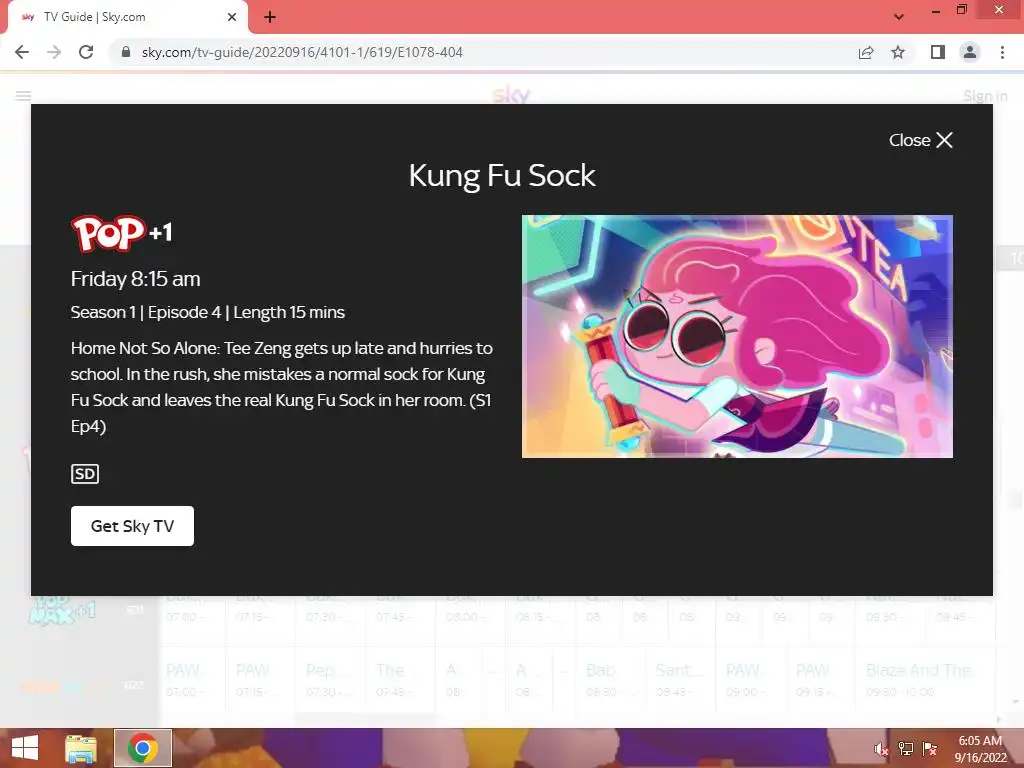Screen dimensions: 1024x768
Task: Expand the tab search dropdown
Action: pos(899,17)
